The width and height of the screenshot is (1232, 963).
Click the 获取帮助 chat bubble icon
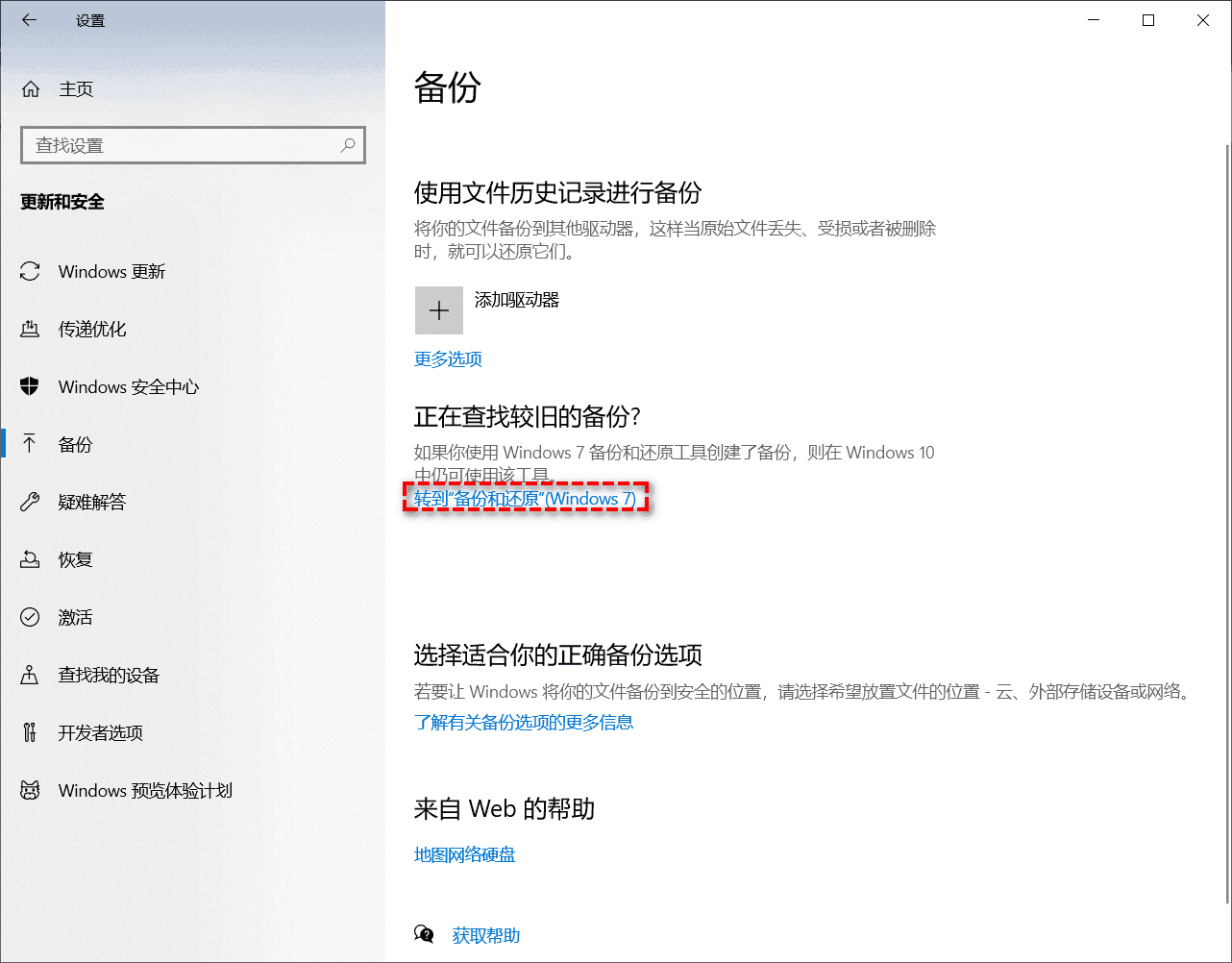point(424,934)
